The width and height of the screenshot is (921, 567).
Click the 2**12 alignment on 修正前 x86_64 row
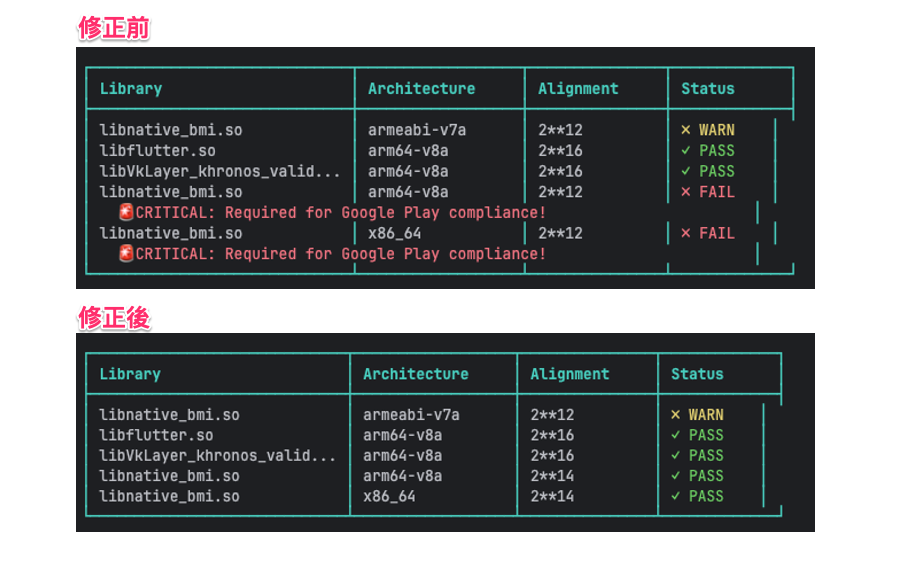click(560, 233)
